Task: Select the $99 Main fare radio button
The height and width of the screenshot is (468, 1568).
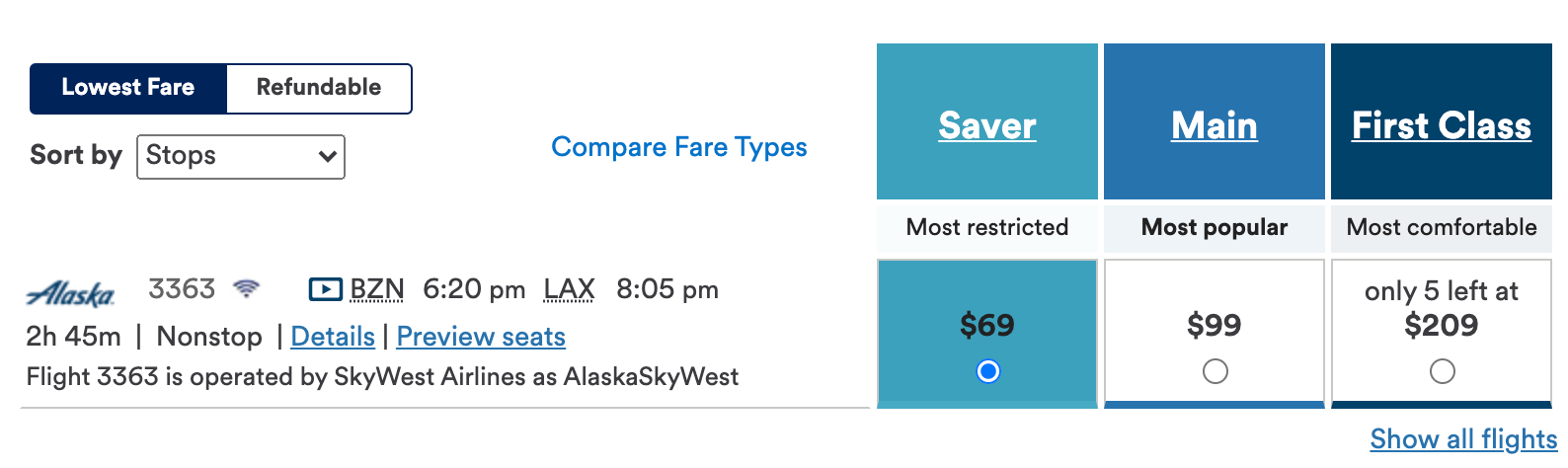Action: pyautogui.click(x=1215, y=371)
